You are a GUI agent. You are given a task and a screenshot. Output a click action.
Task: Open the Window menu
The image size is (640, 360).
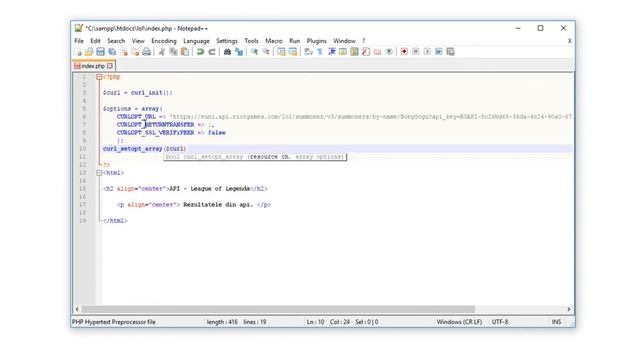coord(344,41)
